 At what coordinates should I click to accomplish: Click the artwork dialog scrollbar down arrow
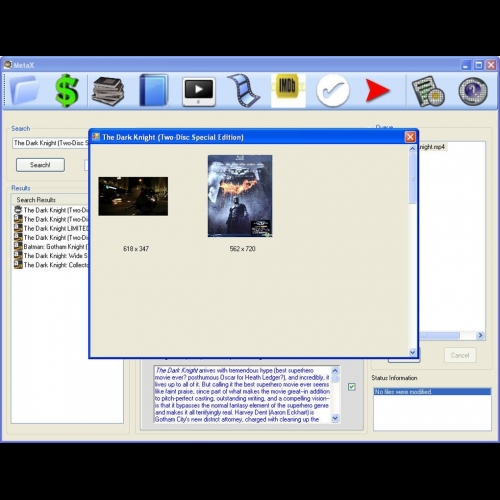pos(412,352)
